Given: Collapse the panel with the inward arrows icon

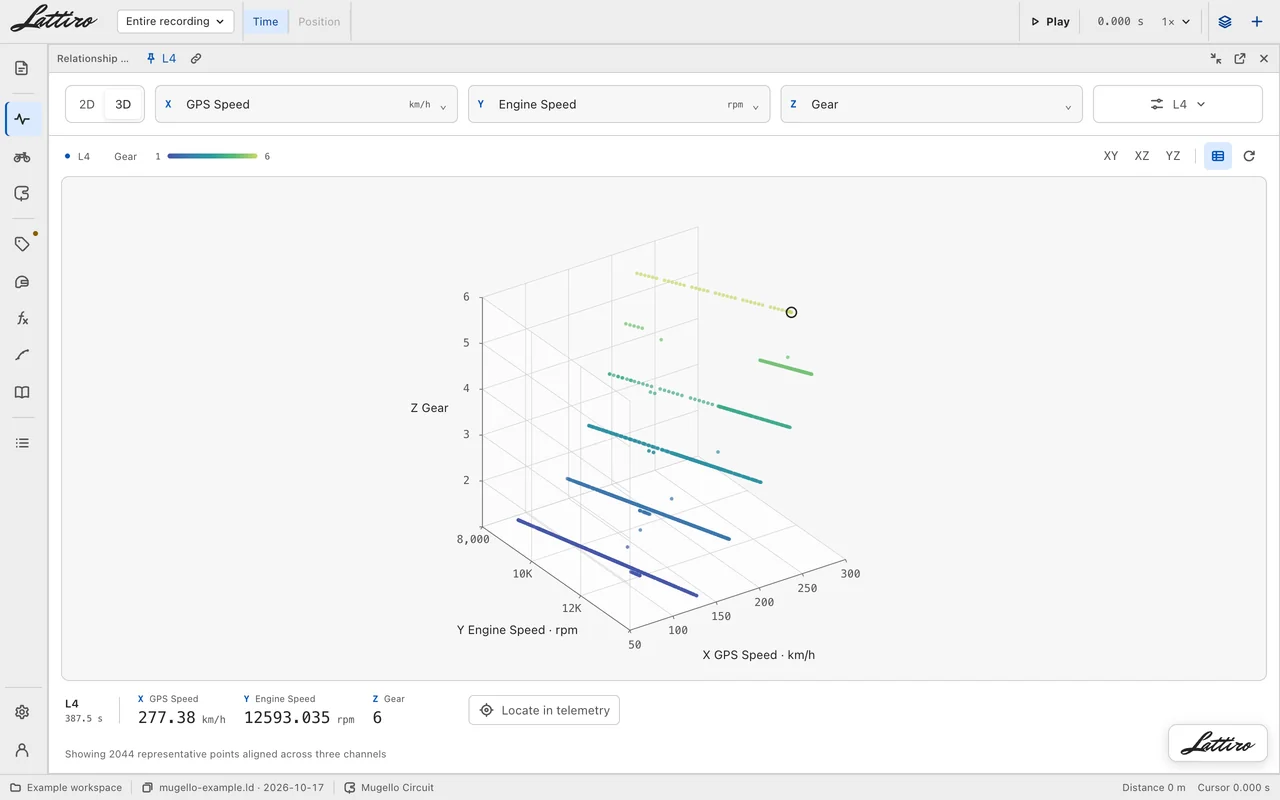Looking at the screenshot, I should click(1216, 59).
